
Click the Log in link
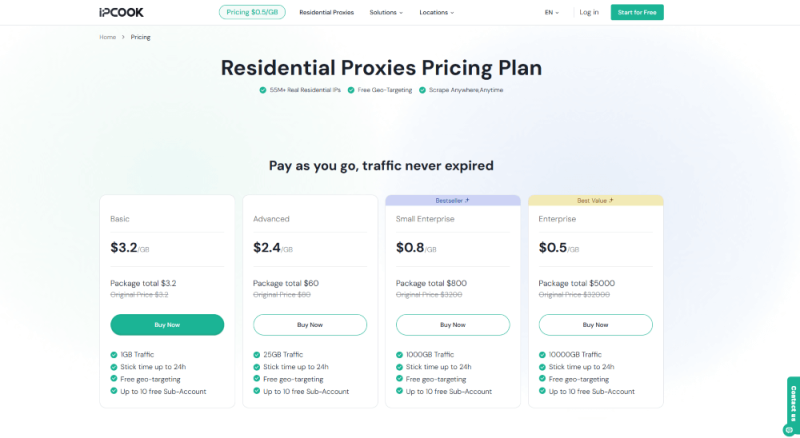click(589, 12)
